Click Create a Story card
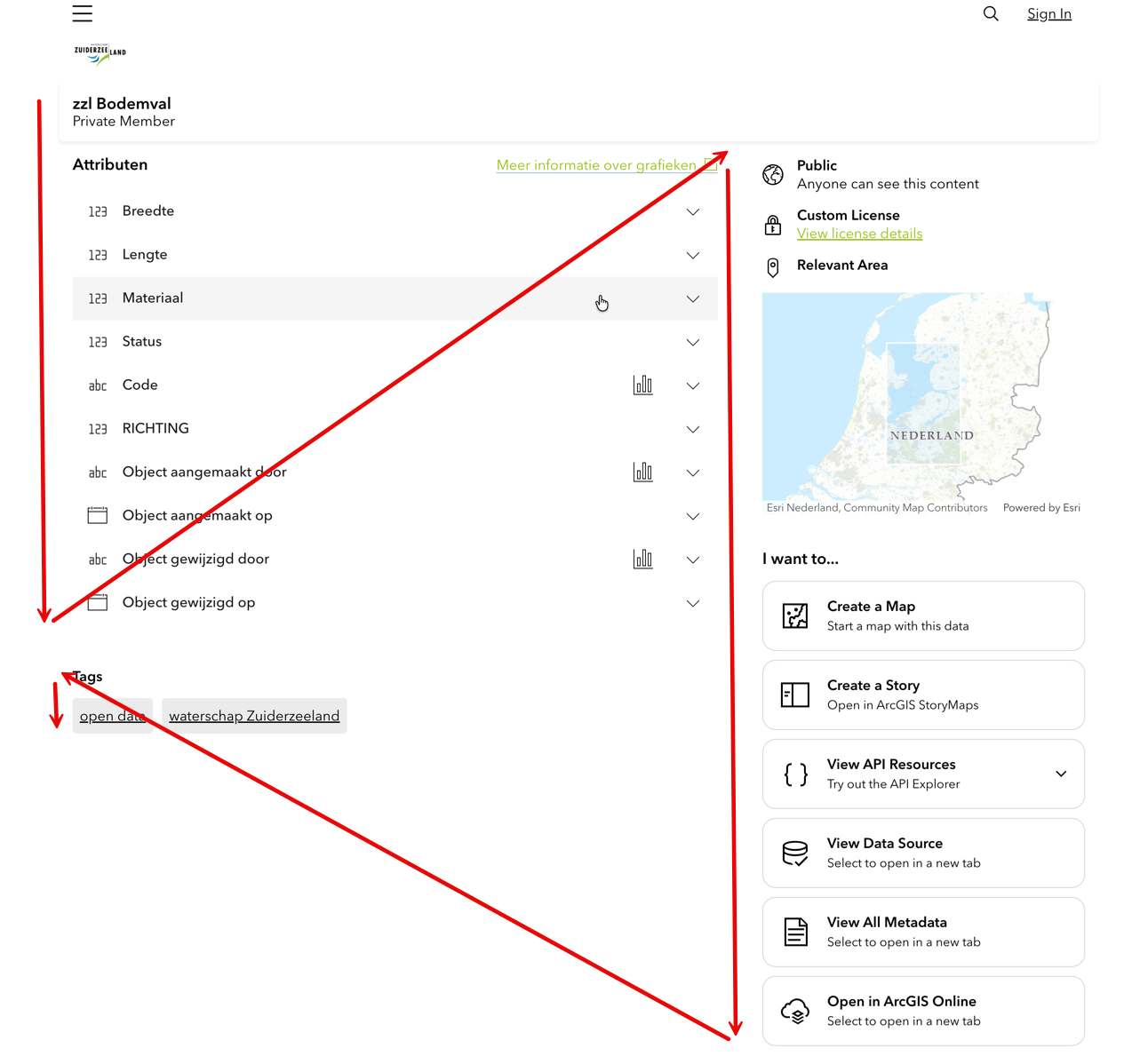The width and height of the screenshot is (1148, 1064). [x=922, y=695]
